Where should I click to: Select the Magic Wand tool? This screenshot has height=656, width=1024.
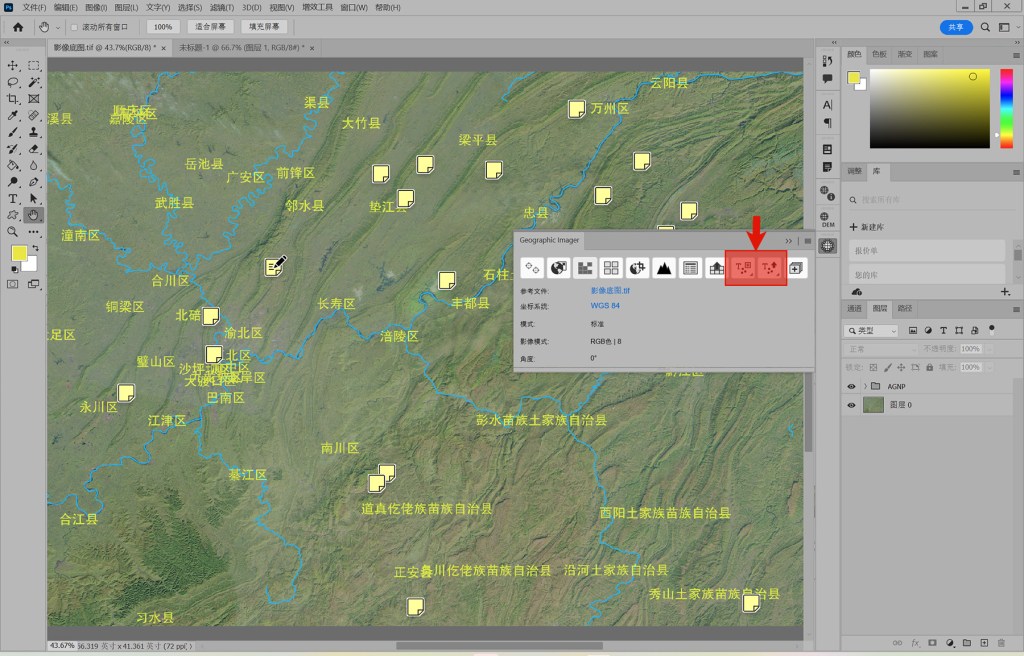(x=34, y=82)
